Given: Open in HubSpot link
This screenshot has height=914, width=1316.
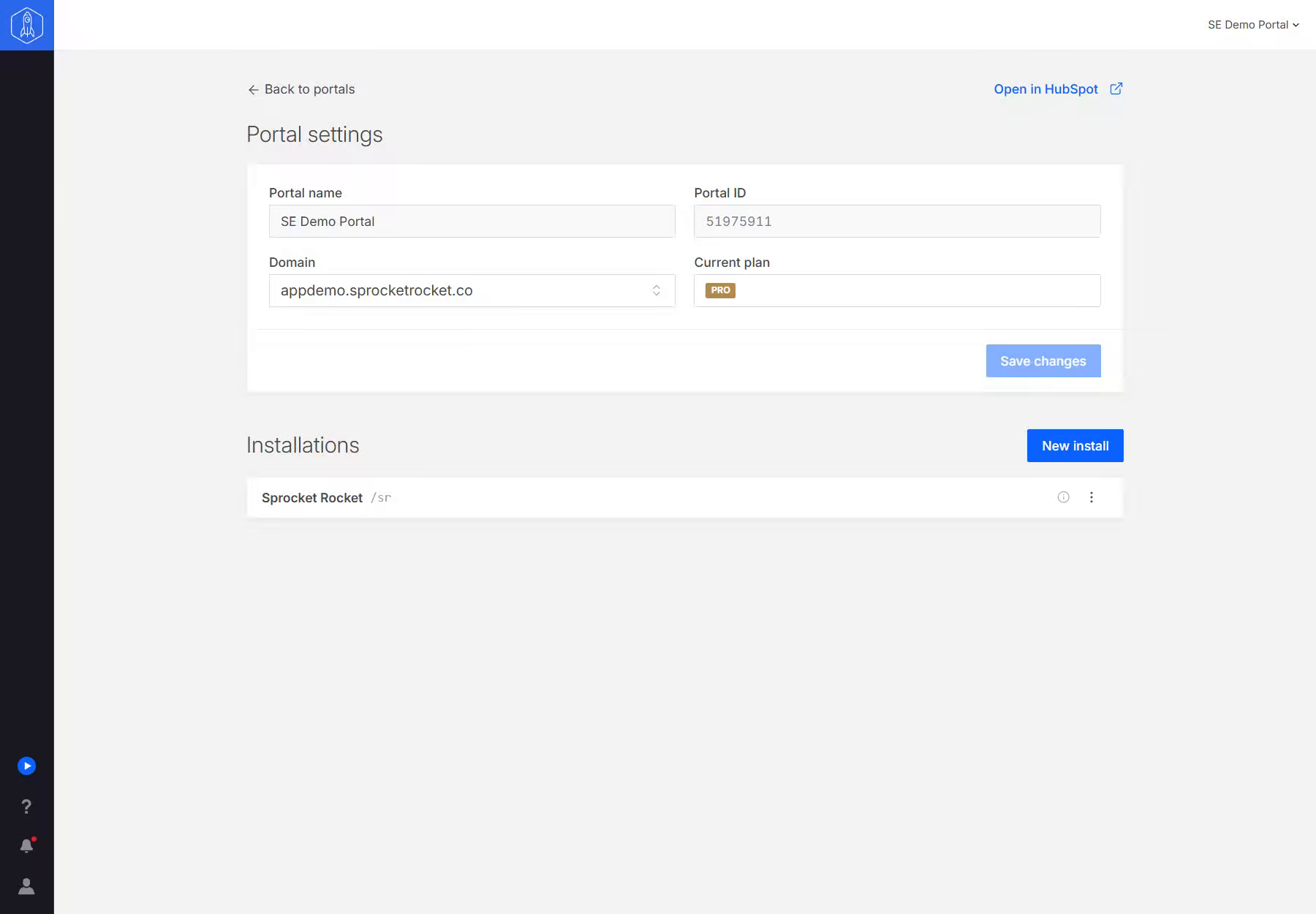Looking at the screenshot, I should [x=1045, y=89].
